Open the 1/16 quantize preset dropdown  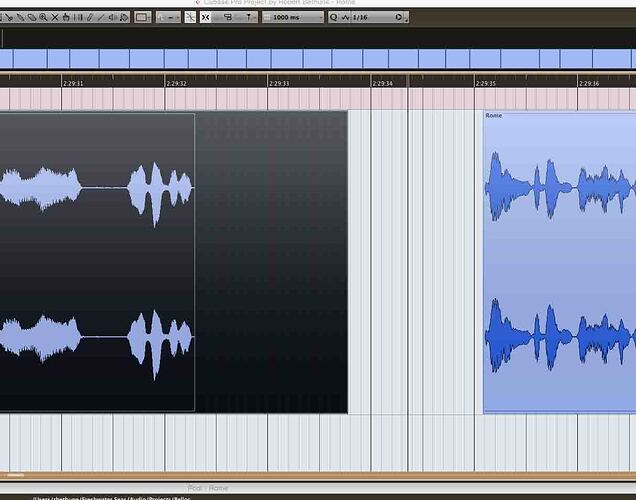pyautogui.click(x=372, y=17)
